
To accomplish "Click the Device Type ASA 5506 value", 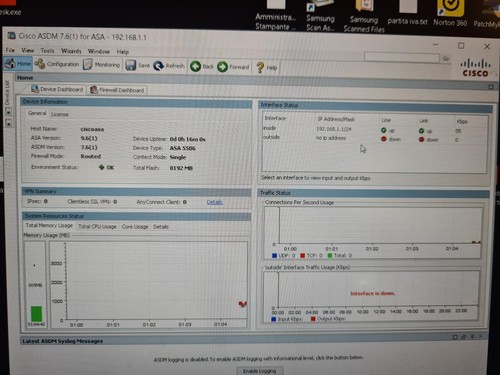I will [x=182, y=148].
